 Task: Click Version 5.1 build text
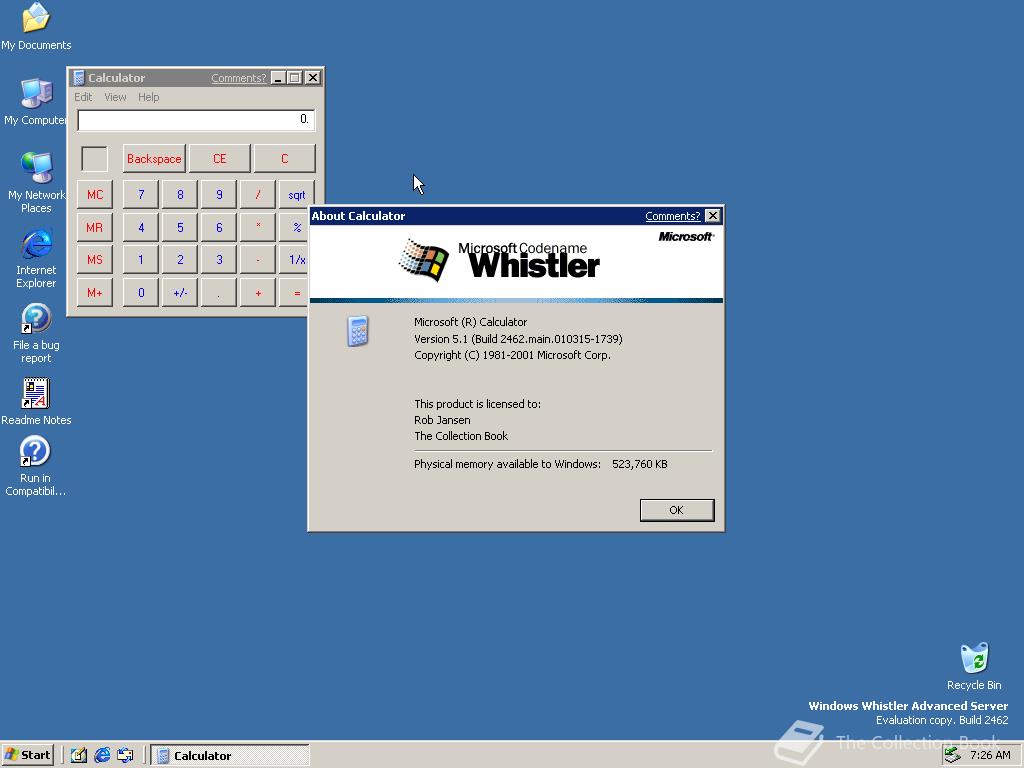(x=518, y=339)
